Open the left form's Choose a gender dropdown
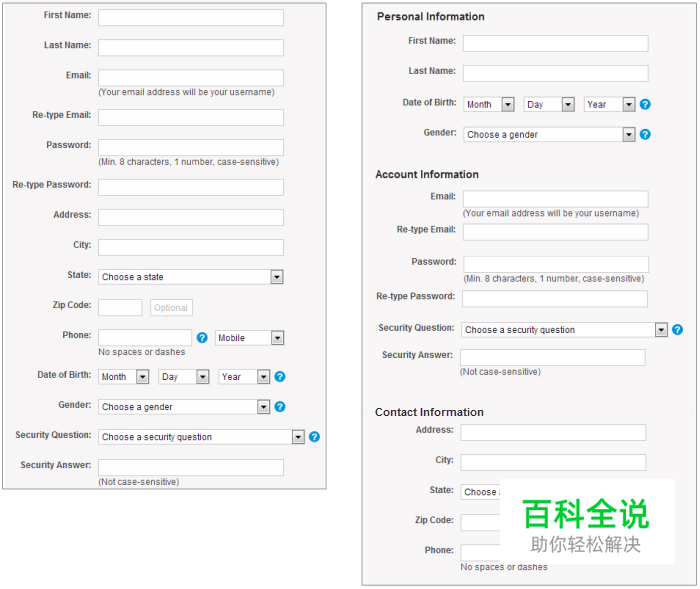The image size is (700, 589). (x=184, y=407)
